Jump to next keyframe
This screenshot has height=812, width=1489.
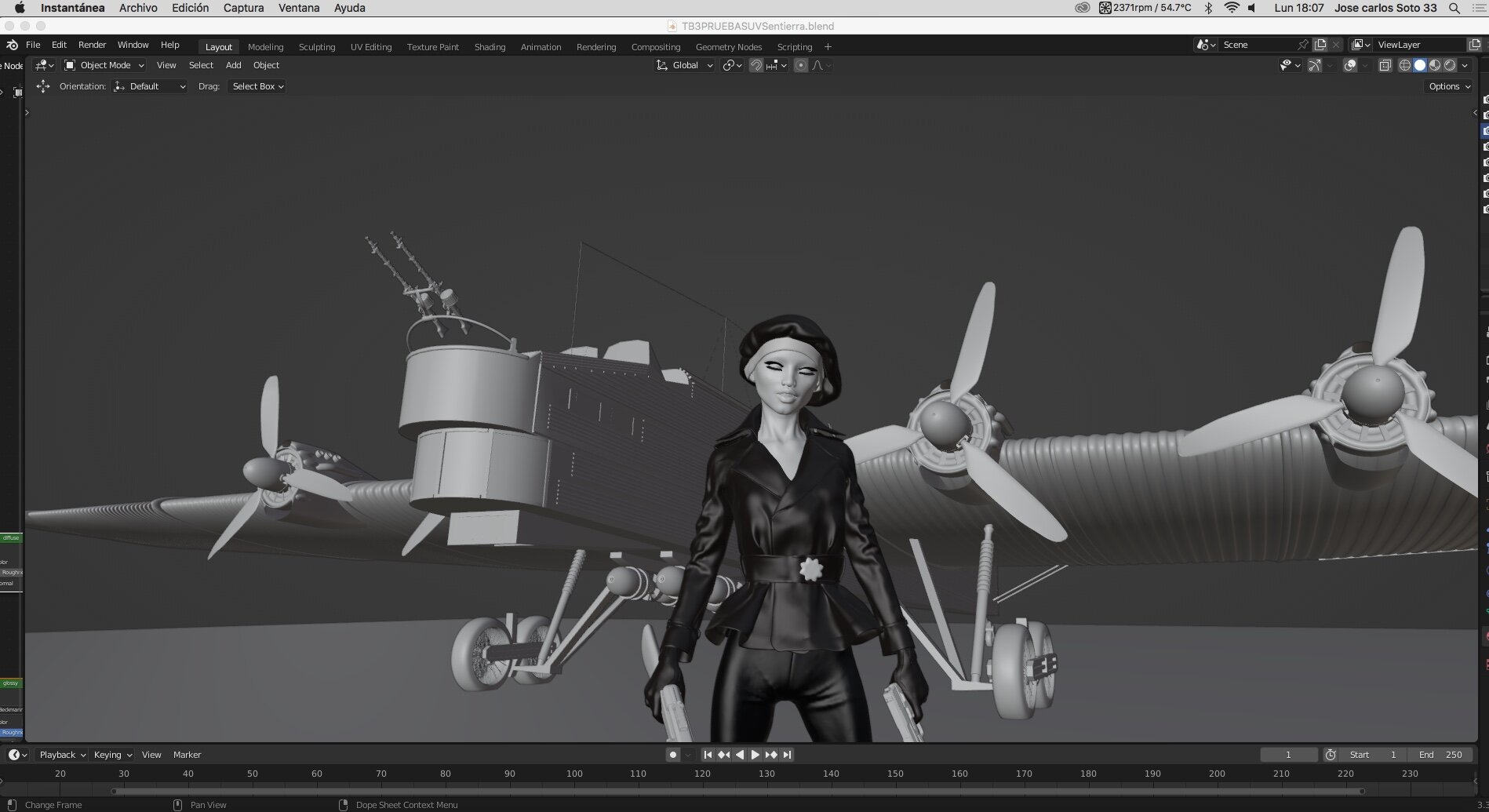[x=771, y=755]
